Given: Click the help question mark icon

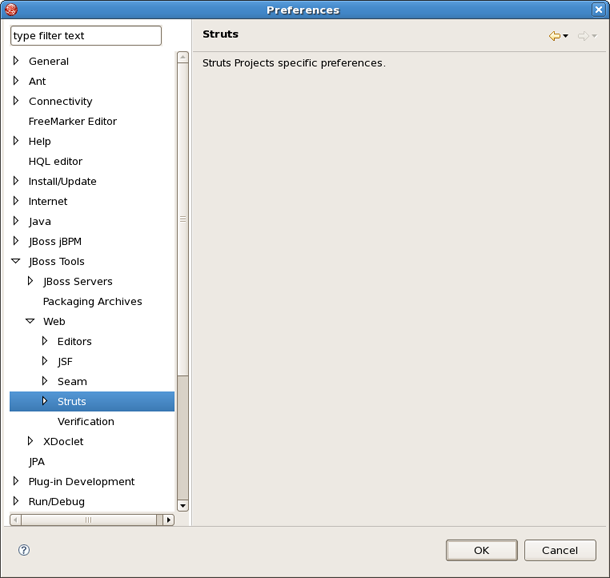Looking at the screenshot, I should (24, 550).
